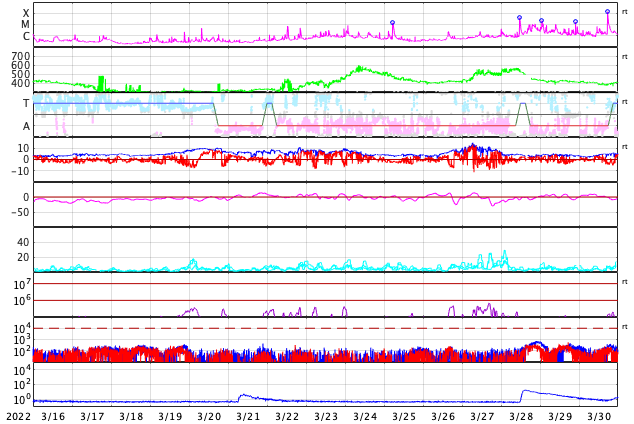Screen dimensions: 634x424
Task: Click the 3/25 date label
Action: click(404, 417)
